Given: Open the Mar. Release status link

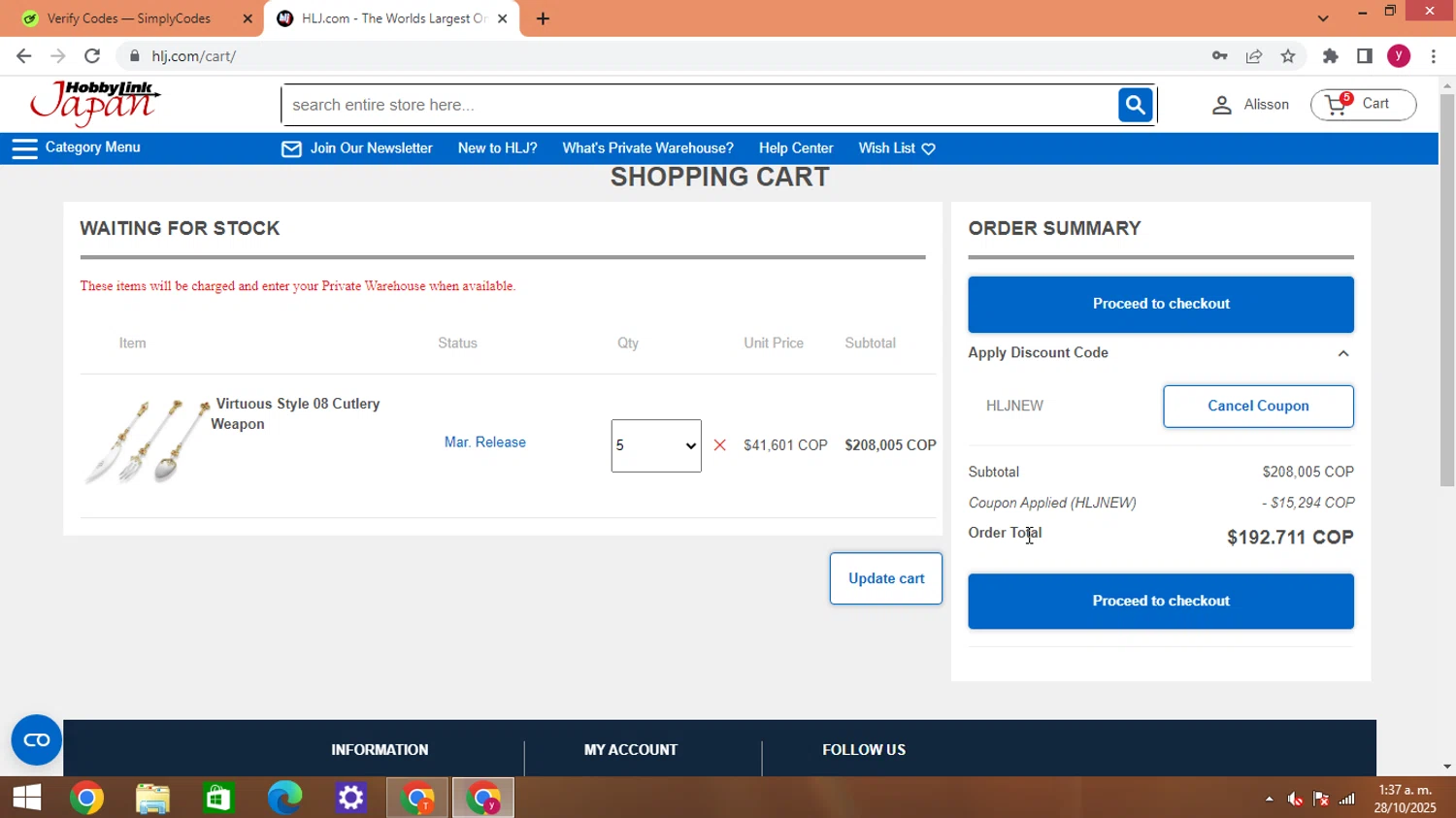Looking at the screenshot, I should coord(484,442).
